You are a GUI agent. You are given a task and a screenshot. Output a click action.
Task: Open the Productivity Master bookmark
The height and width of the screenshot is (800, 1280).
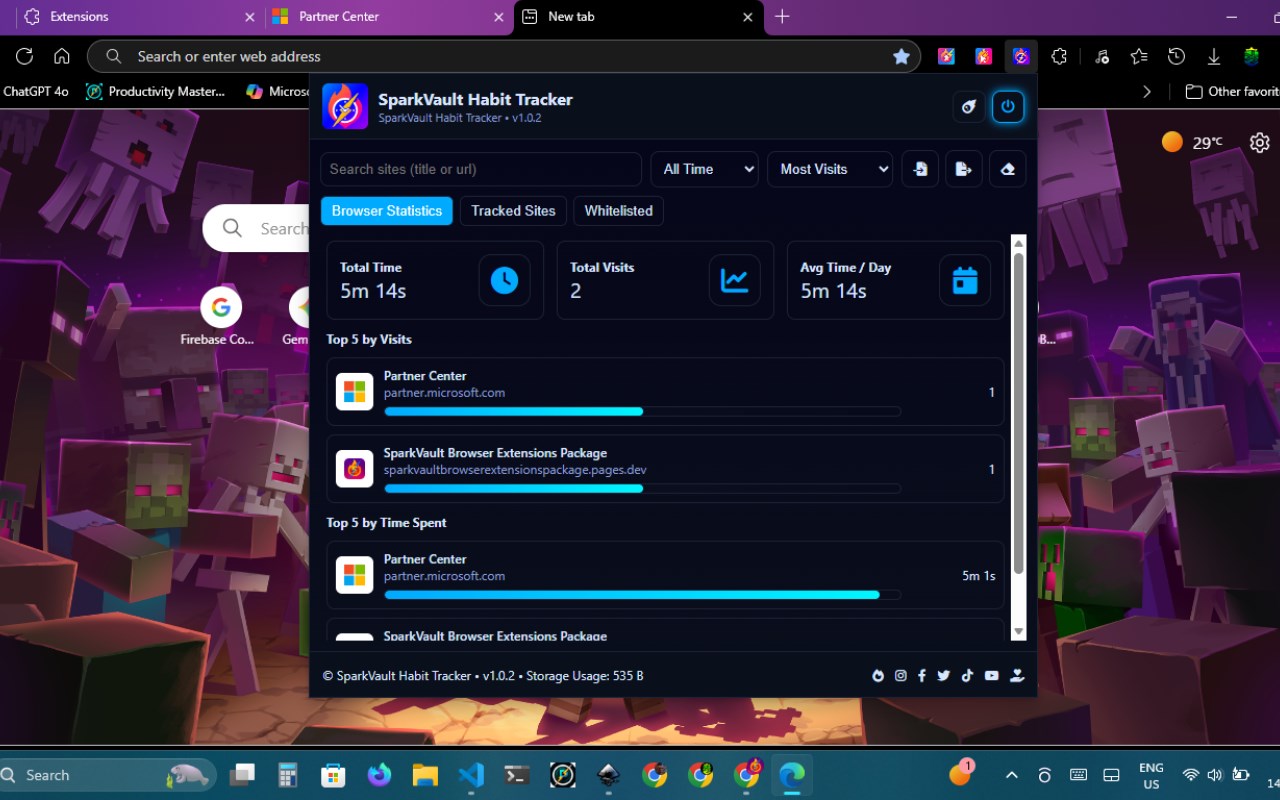tap(156, 91)
